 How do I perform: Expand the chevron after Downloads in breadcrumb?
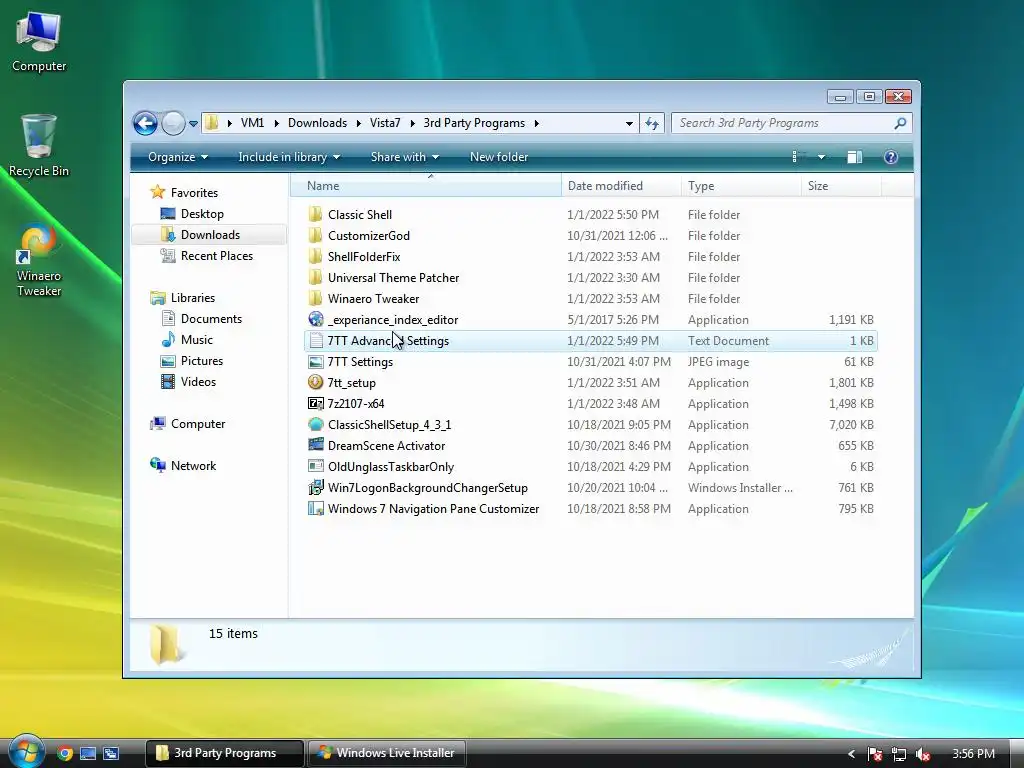(x=359, y=123)
